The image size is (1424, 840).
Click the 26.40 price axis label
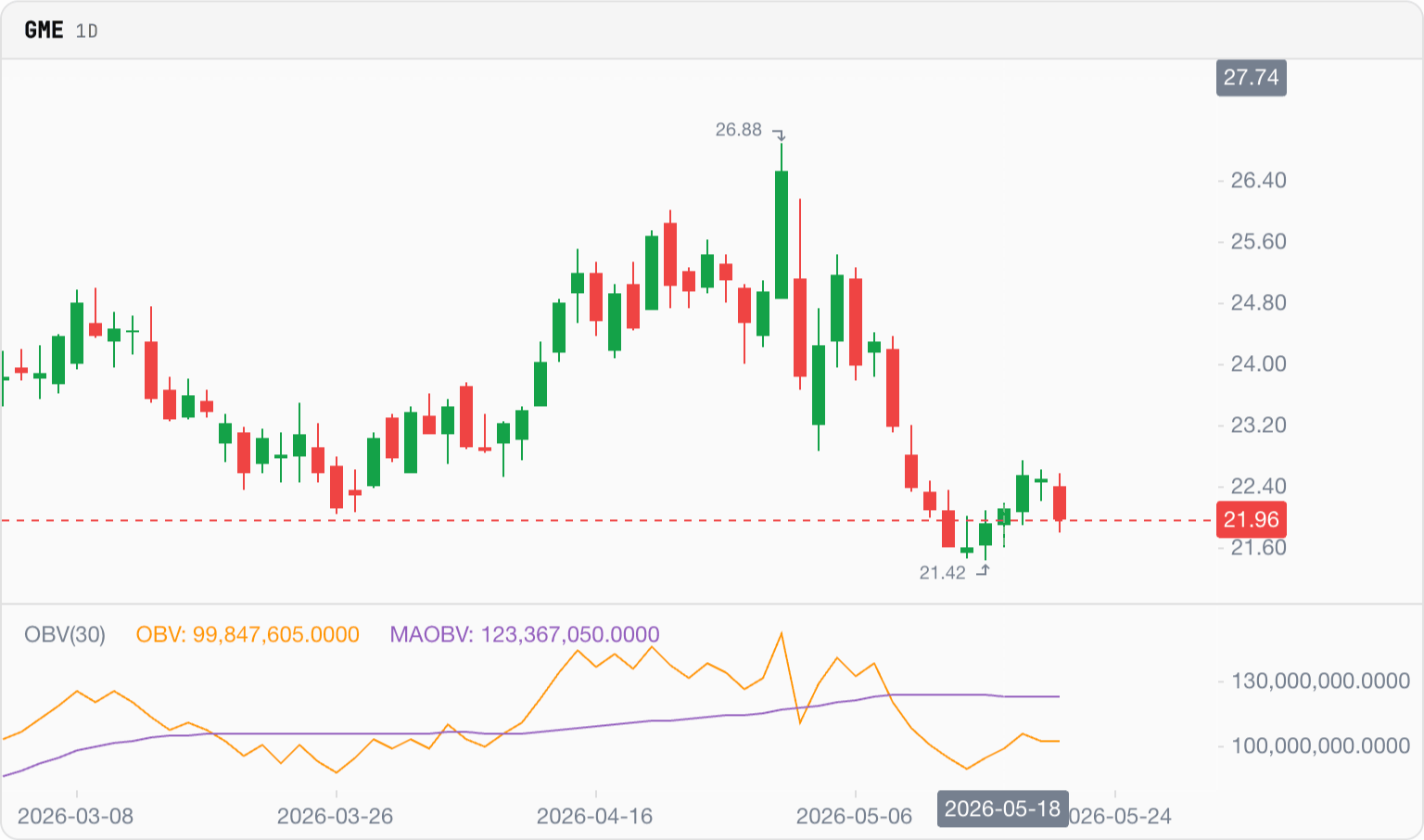[1258, 180]
